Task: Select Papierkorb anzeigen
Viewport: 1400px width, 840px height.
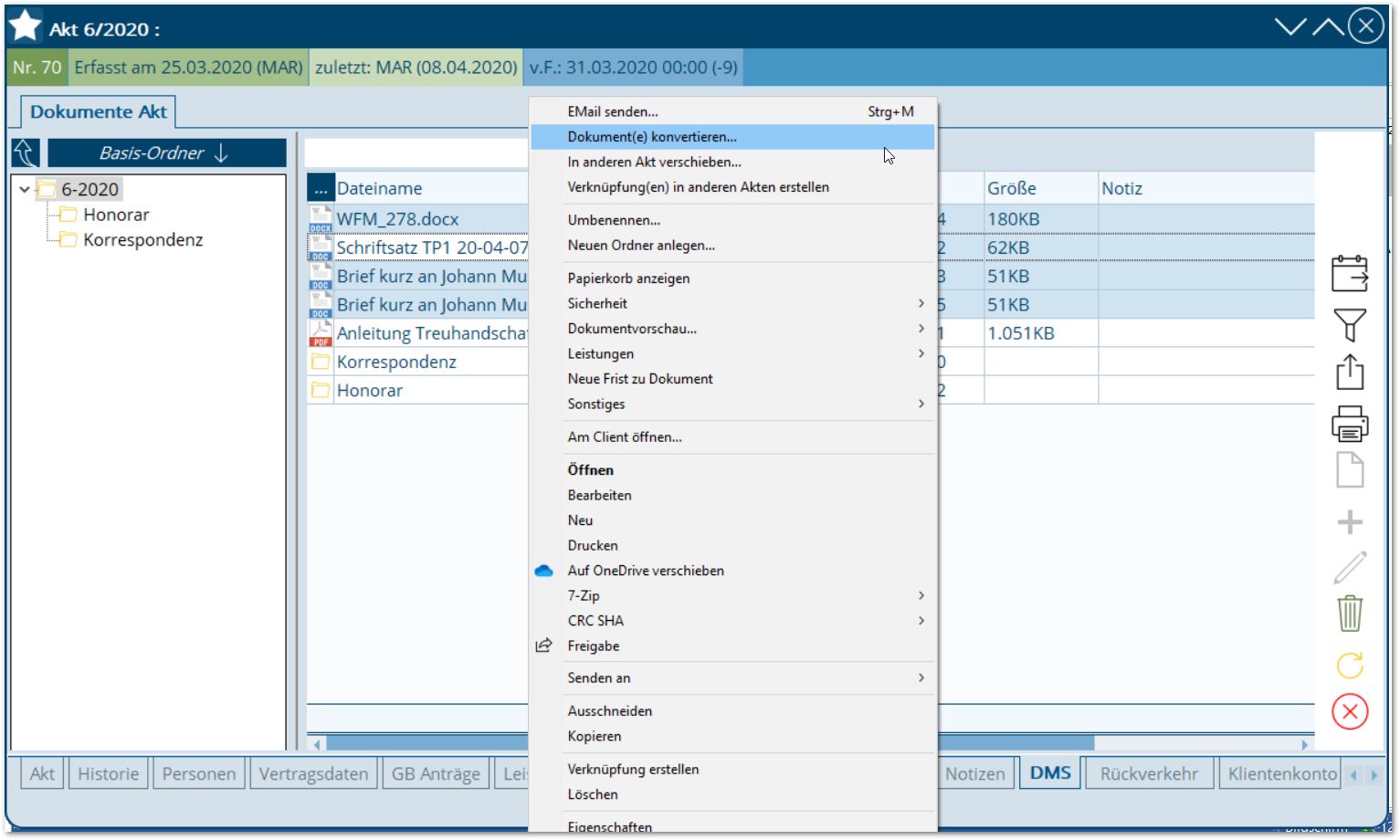Action: pyautogui.click(x=732, y=278)
